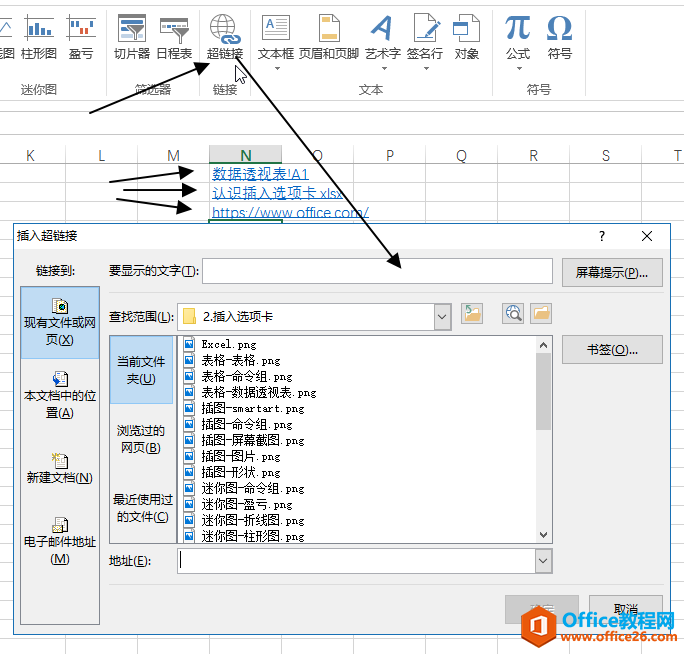Expand the Equation (公式) dropdown arrow
The image size is (684, 654).
tap(519, 68)
